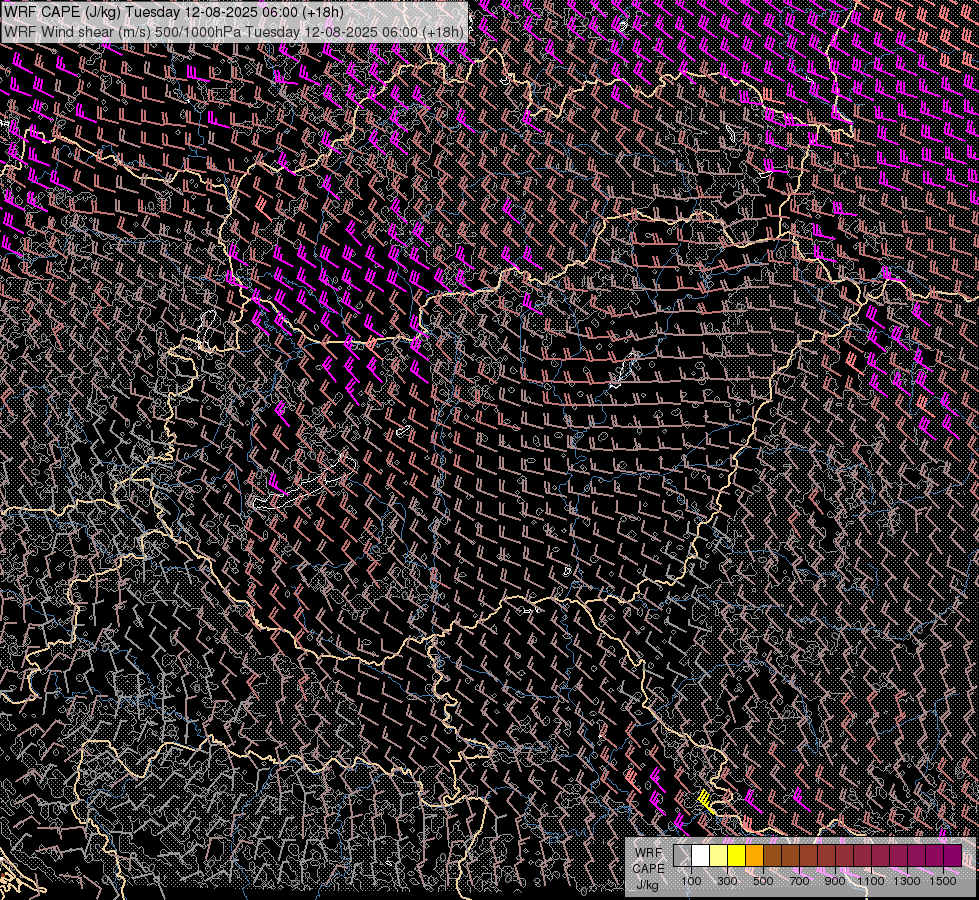Click the legend label 500
This screenshot has height=900, width=979.
pos(763,881)
